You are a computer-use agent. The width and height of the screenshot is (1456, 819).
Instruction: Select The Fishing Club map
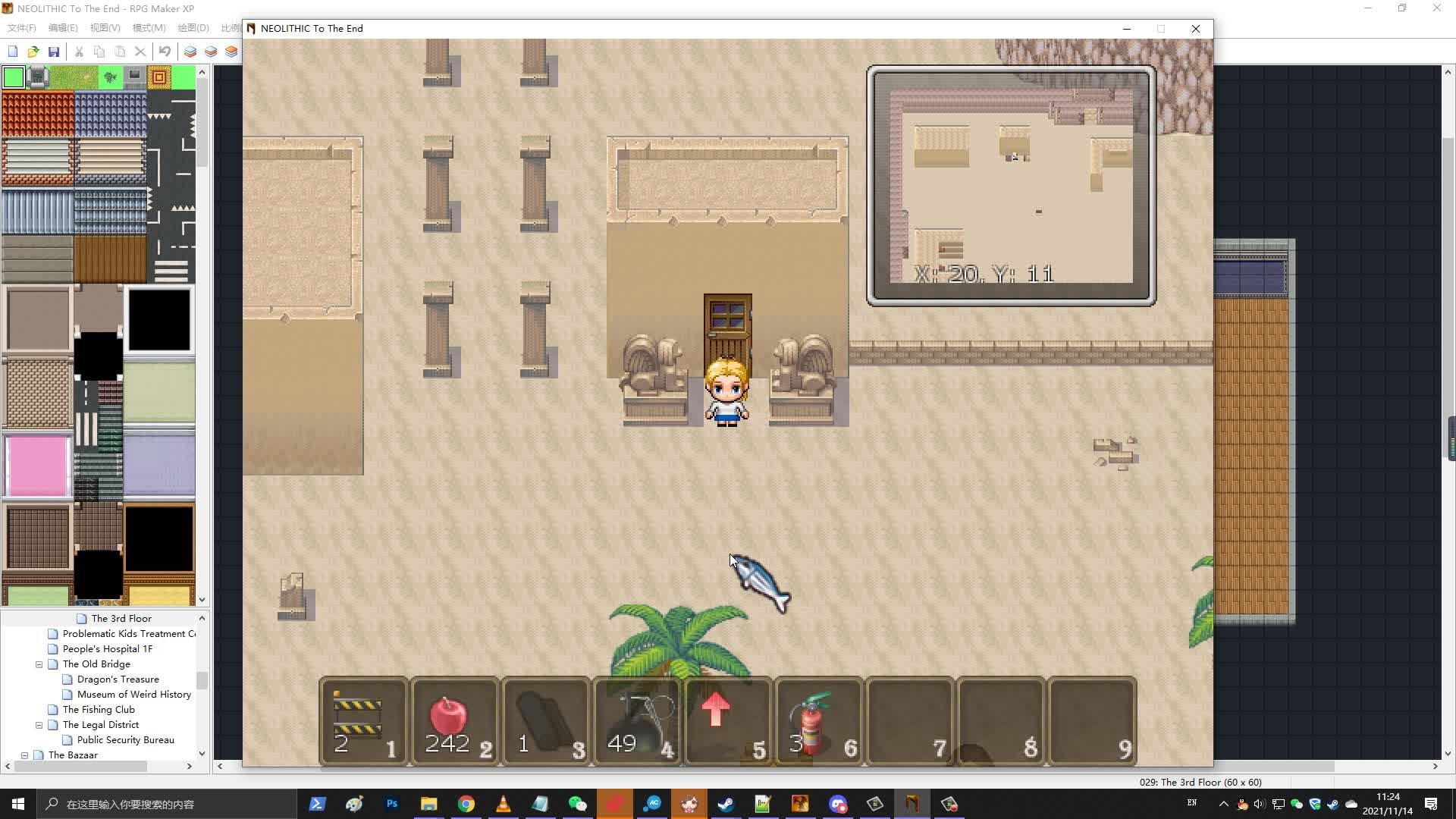click(99, 710)
